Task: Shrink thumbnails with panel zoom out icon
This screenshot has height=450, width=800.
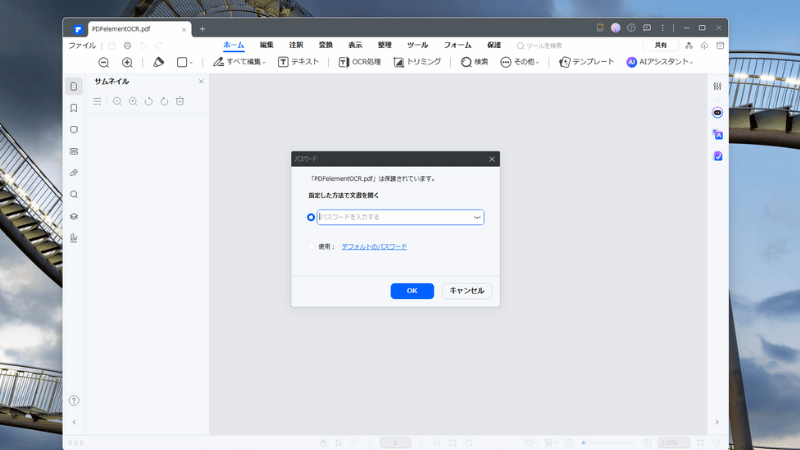Action: coord(117,102)
